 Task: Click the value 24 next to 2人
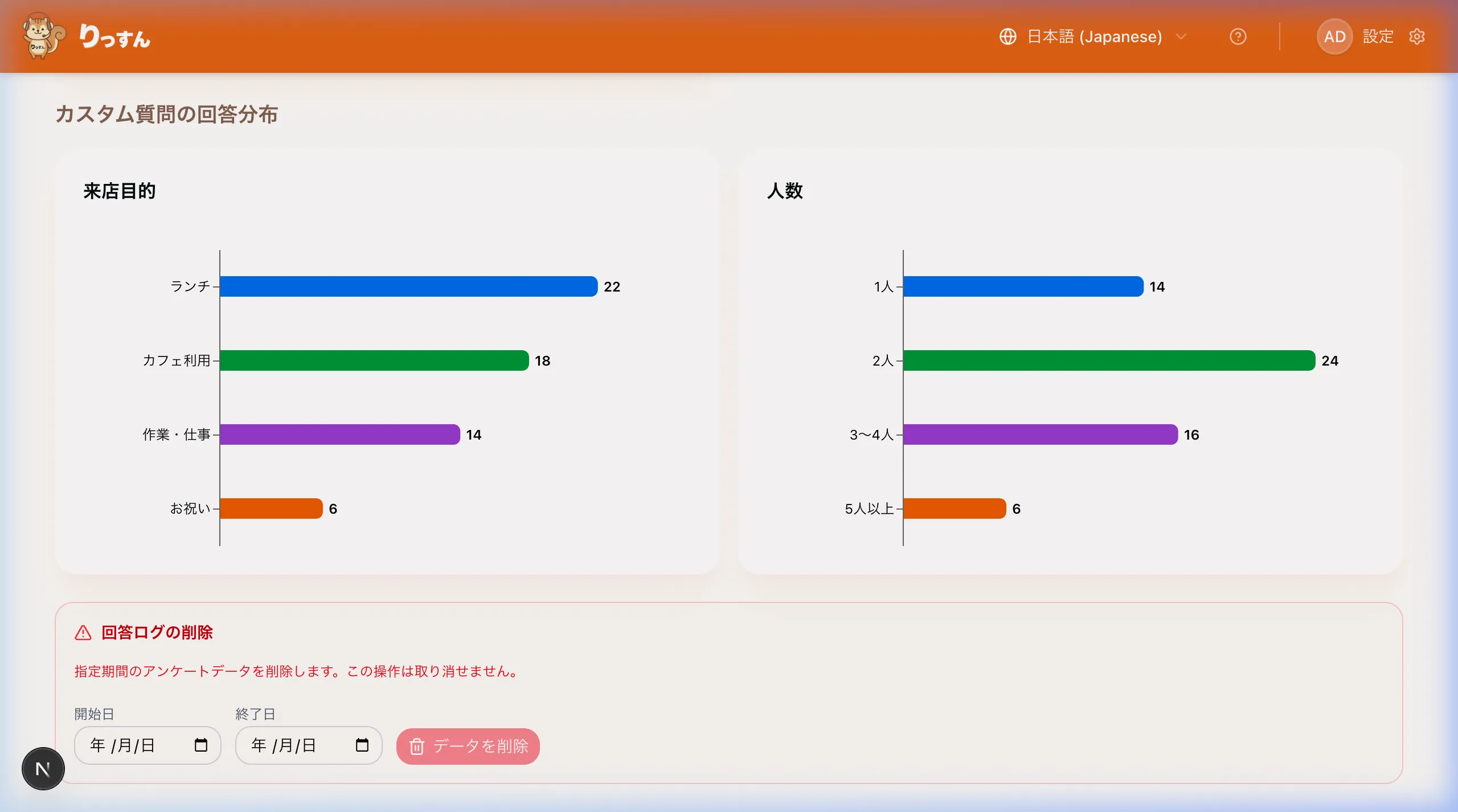pyautogui.click(x=1330, y=360)
